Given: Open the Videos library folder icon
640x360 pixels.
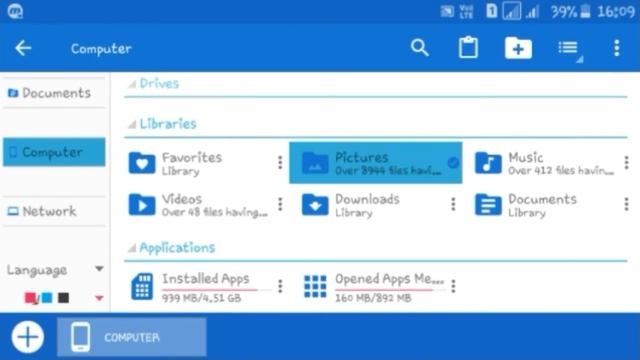Looking at the screenshot, I should tap(142, 204).
